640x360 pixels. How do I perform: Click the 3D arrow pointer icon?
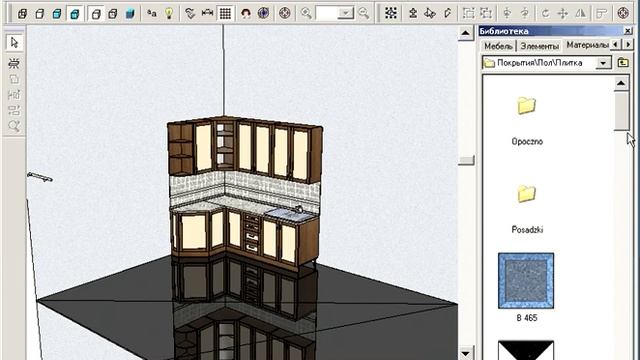[x=430, y=13]
